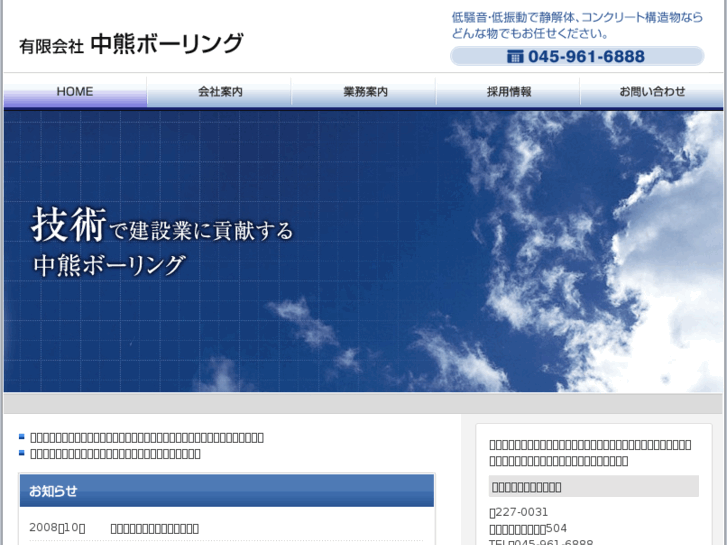Click the 045-961-6888 phone number banner
The height and width of the screenshot is (545, 727).
point(577,56)
